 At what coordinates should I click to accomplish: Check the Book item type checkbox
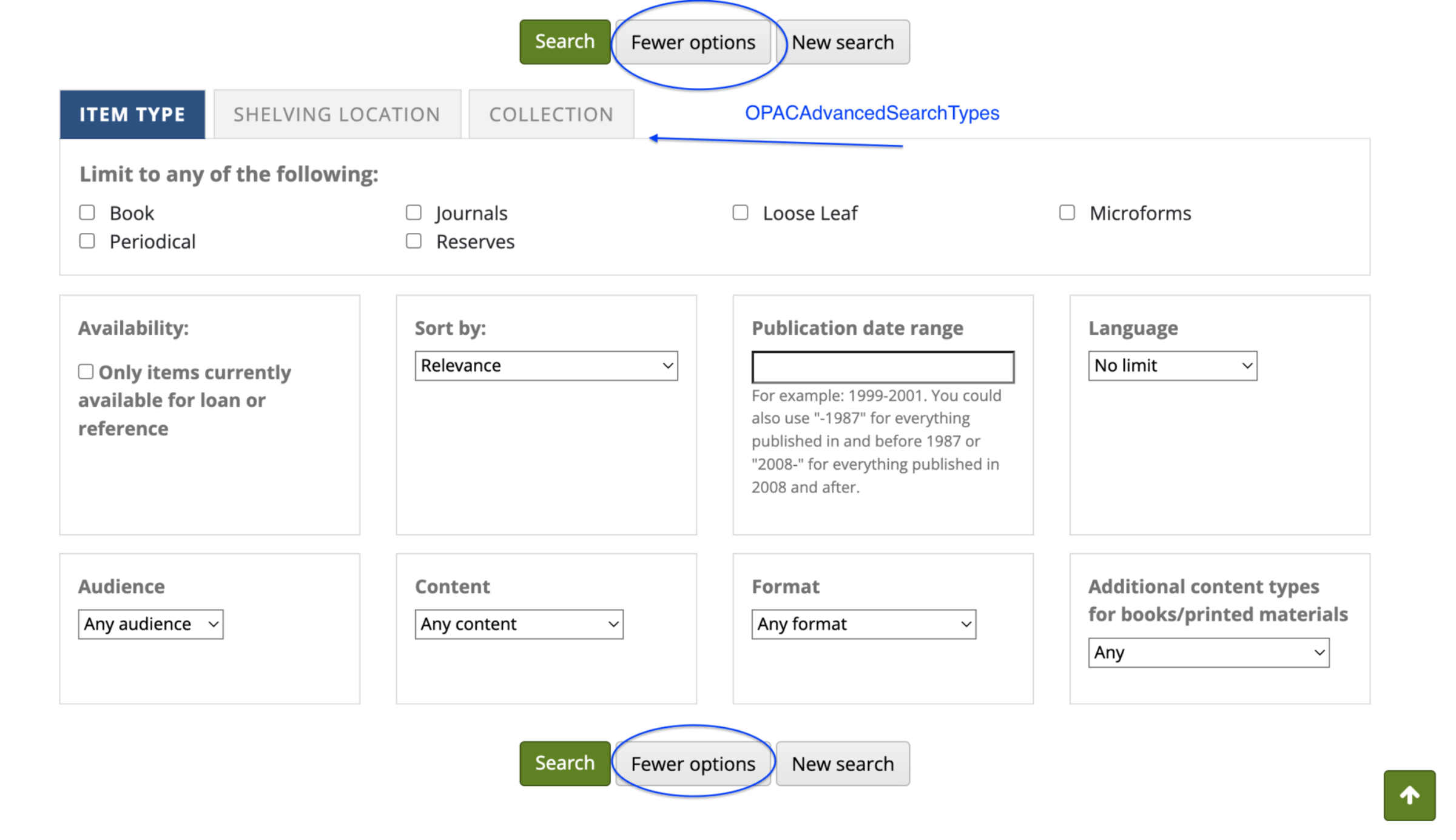87,213
